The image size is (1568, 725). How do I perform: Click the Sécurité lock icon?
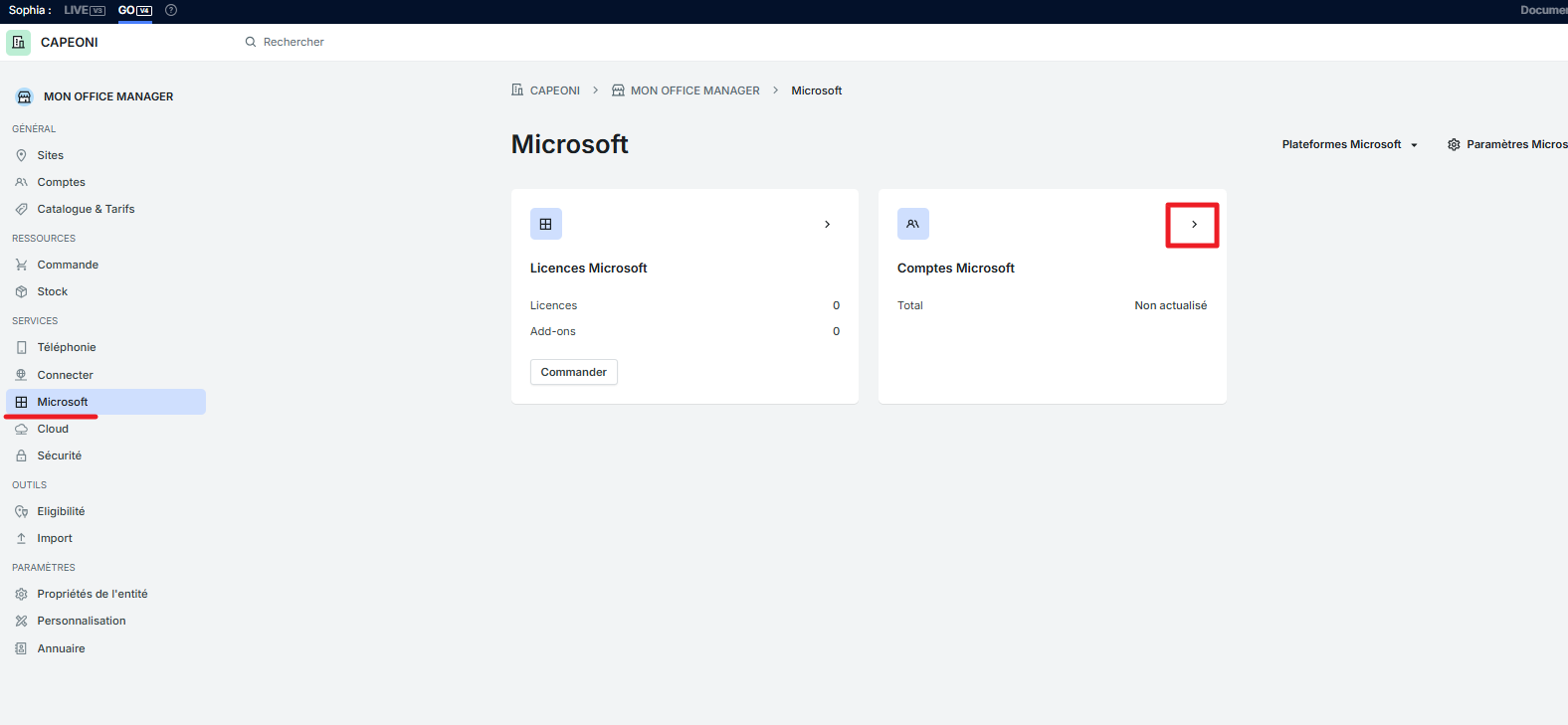point(21,455)
